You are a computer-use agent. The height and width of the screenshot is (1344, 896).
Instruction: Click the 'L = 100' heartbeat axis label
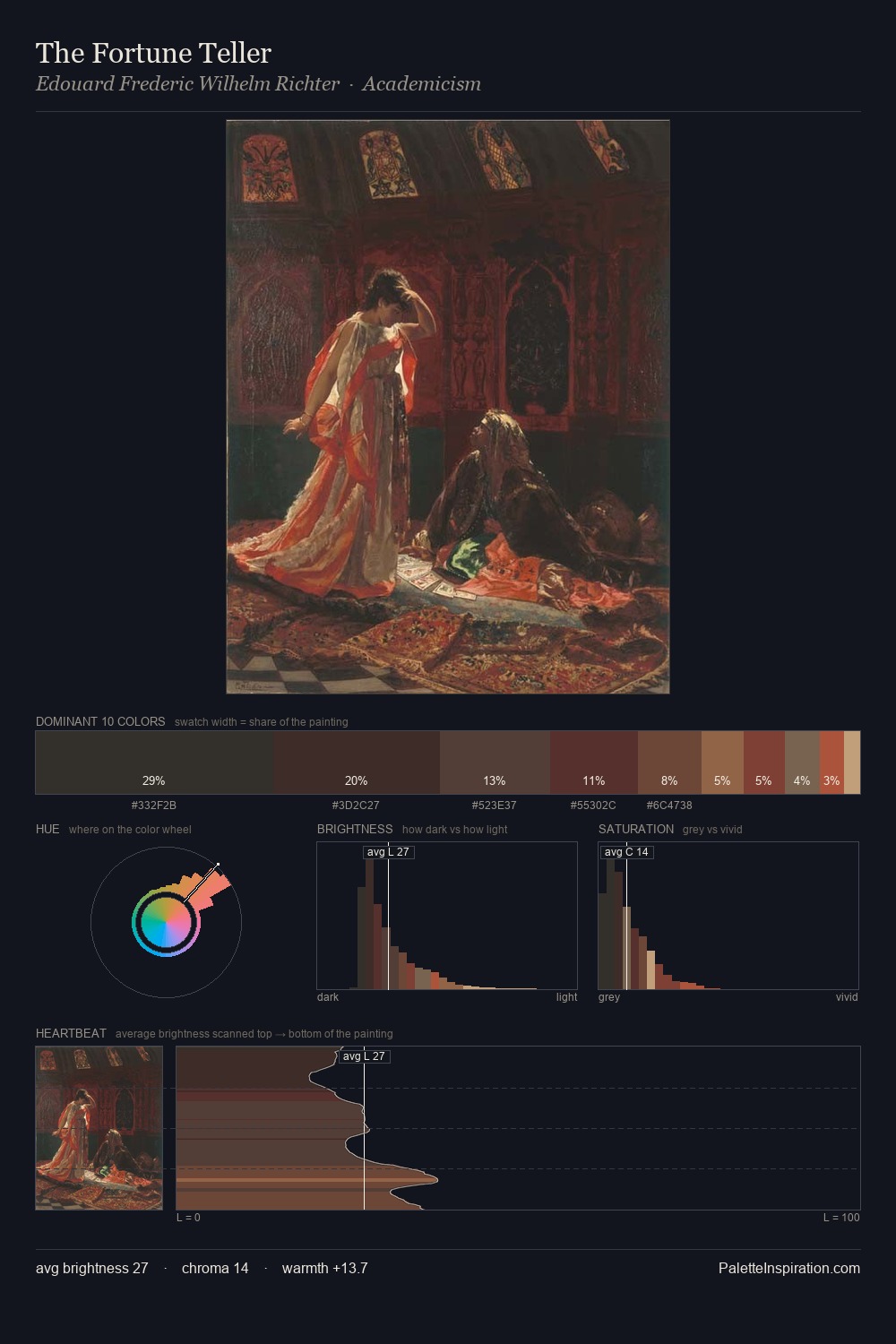click(841, 1217)
